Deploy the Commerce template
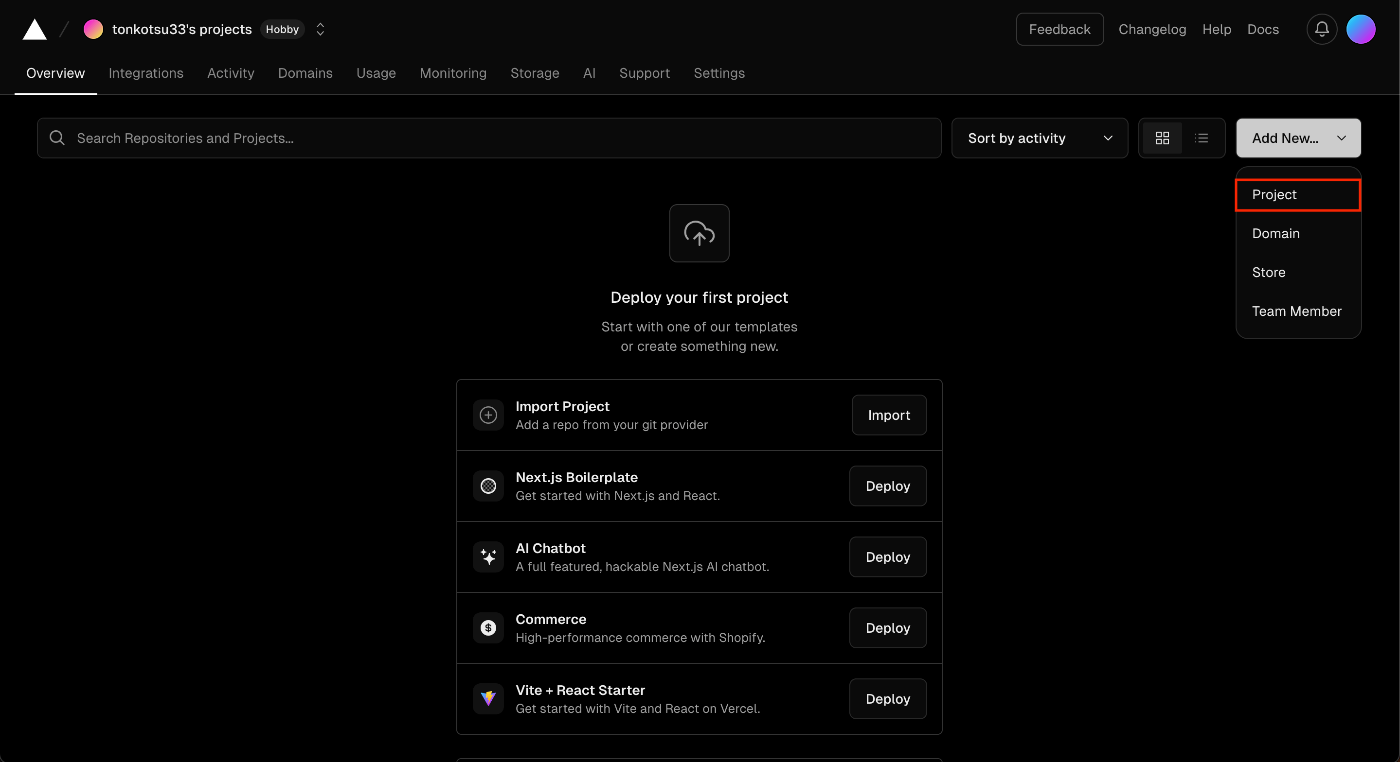The width and height of the screenshot is (1400, 762). (x=888, y=628)
